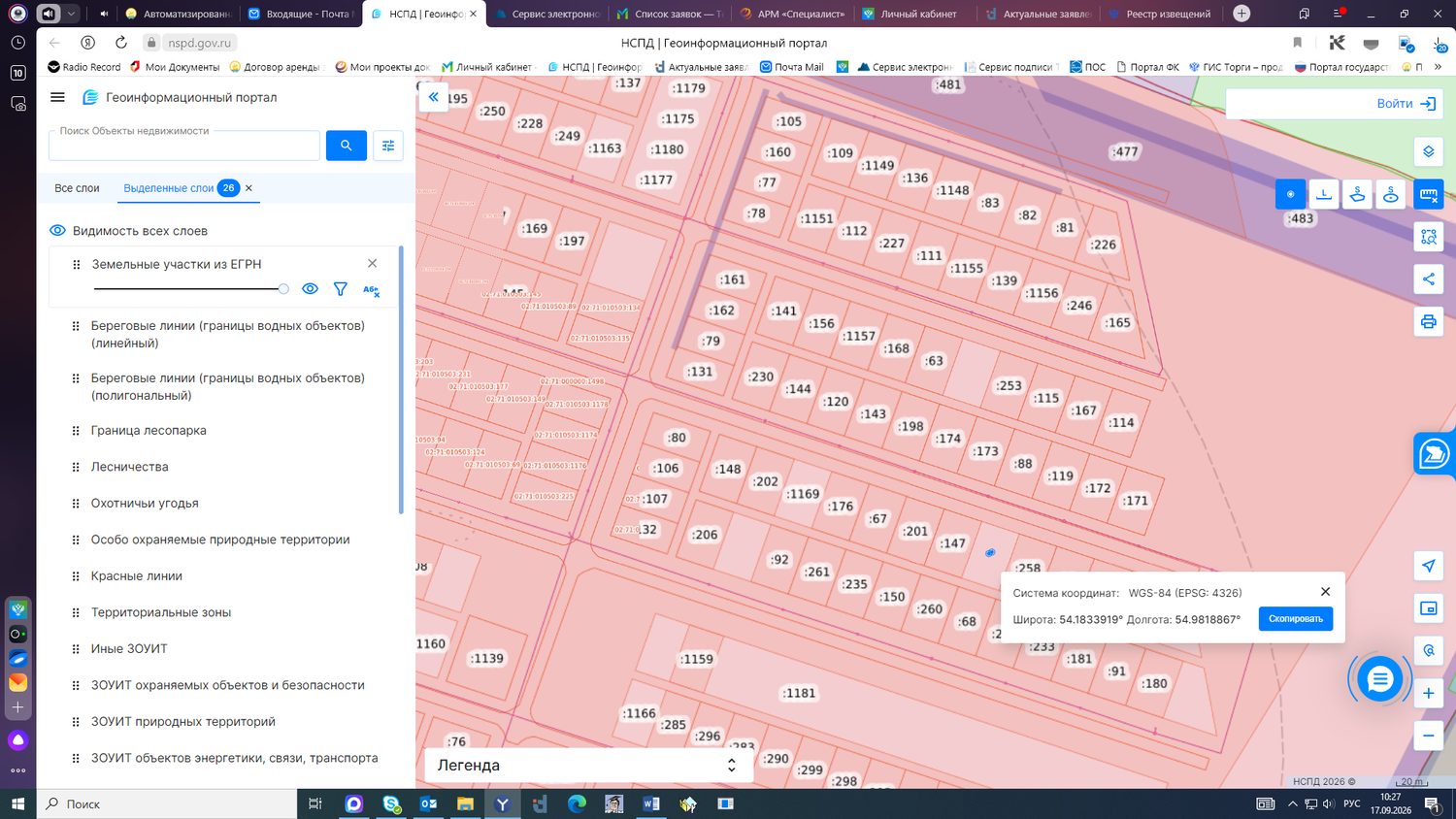Zoom out the map with minus button
The image size is (1456, 819).
coord(1428,736)
